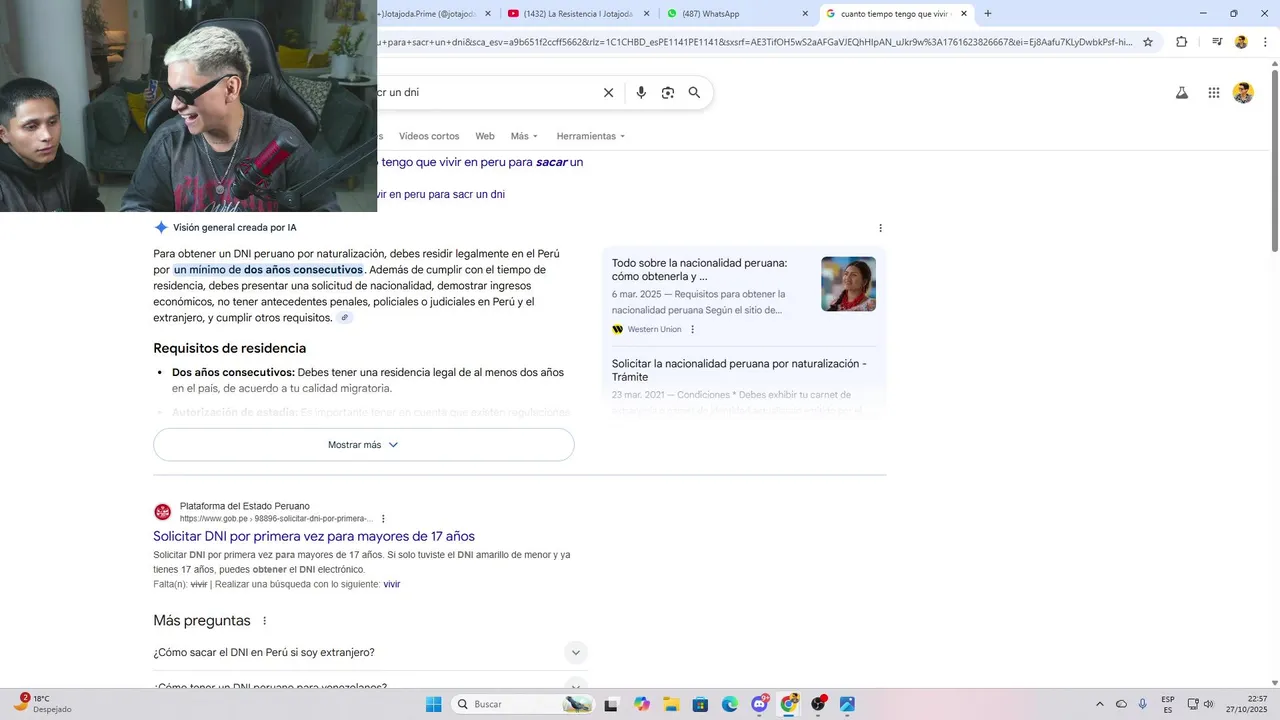This screenshot has height=720, width=1280.
Task: Select the Web search filter
Action: click(485, 136)
